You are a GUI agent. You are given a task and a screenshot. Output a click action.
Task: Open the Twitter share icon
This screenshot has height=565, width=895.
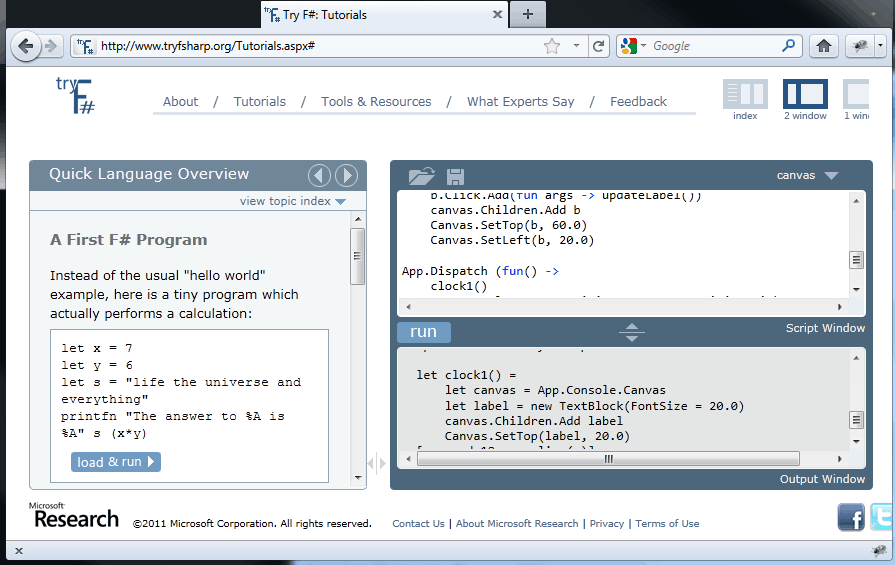coord(882,517)
